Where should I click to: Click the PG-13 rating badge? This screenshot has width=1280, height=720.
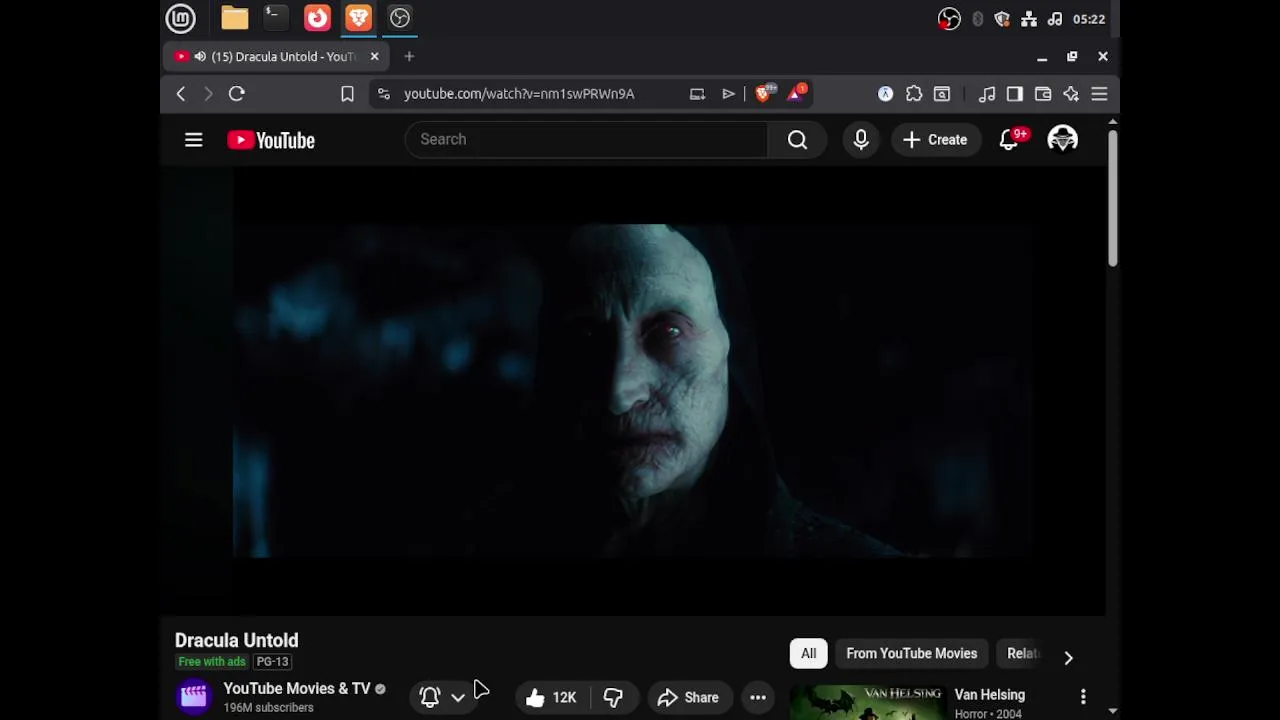point(272,662)
